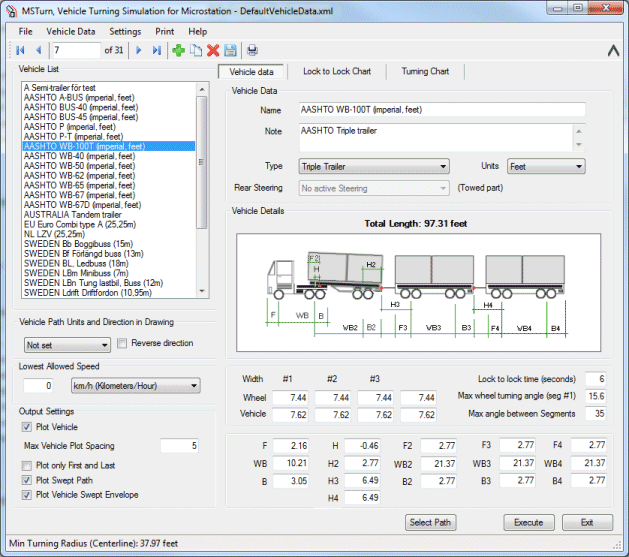The width and height of the screenshot is (629, 557).
Task: Click the Note text area
Action: 436,138
